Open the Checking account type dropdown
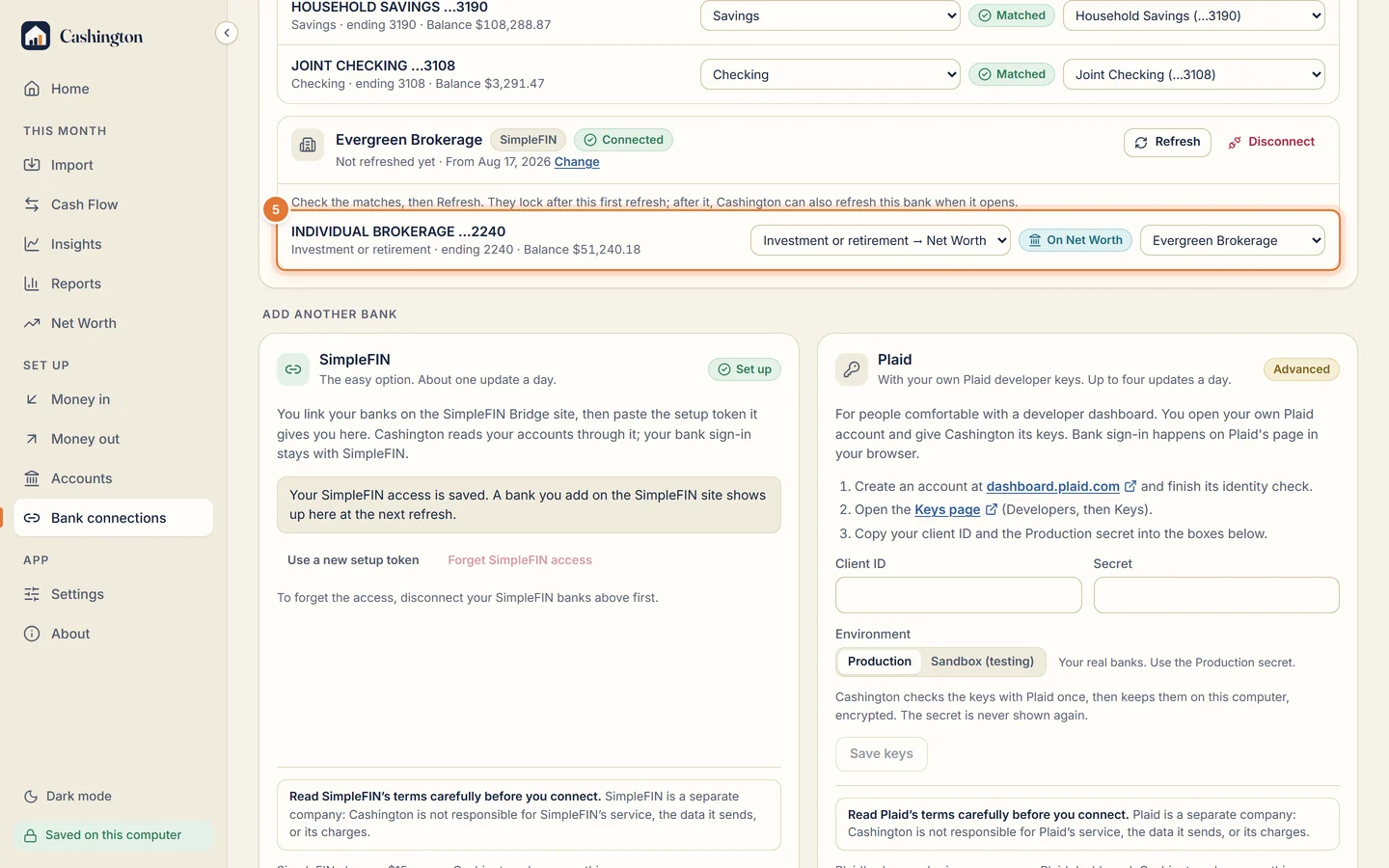 coord(830,74)
